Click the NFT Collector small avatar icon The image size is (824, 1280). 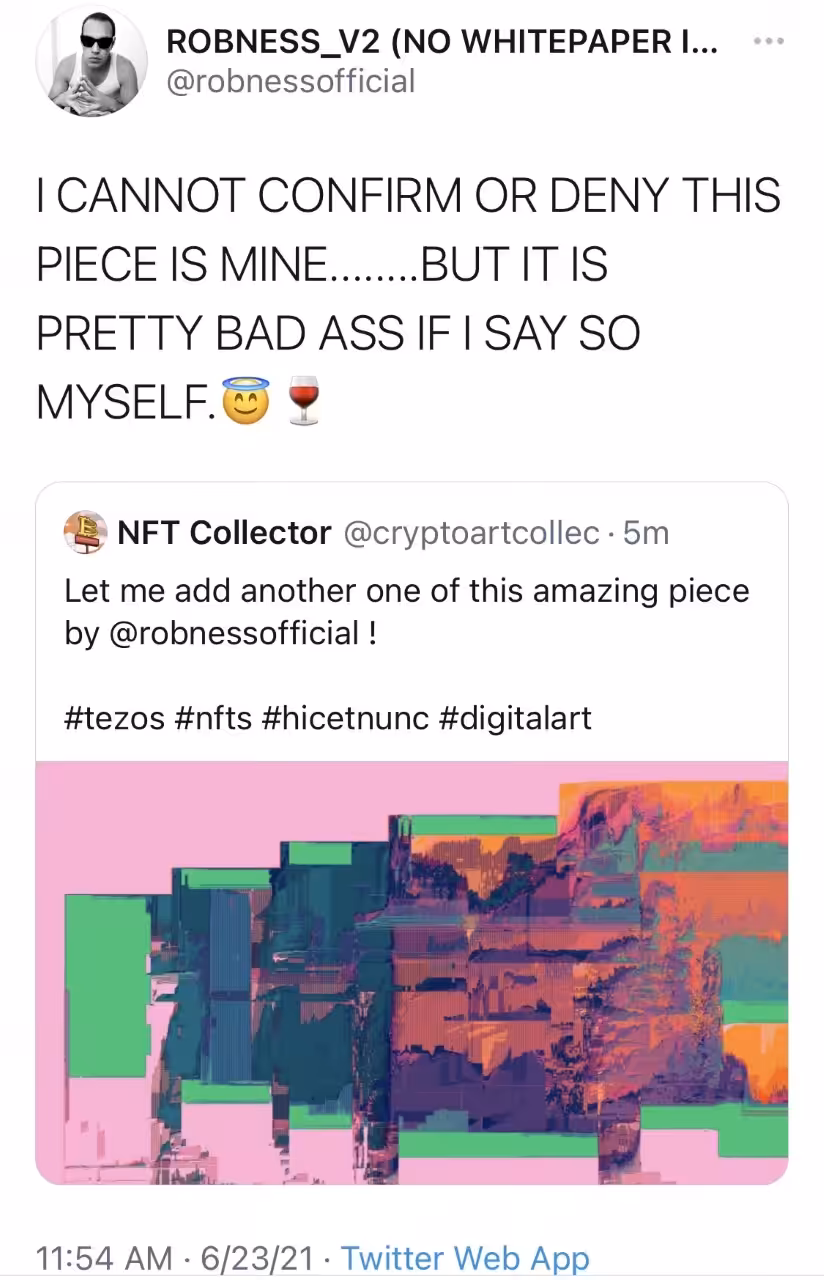[85, 532]
